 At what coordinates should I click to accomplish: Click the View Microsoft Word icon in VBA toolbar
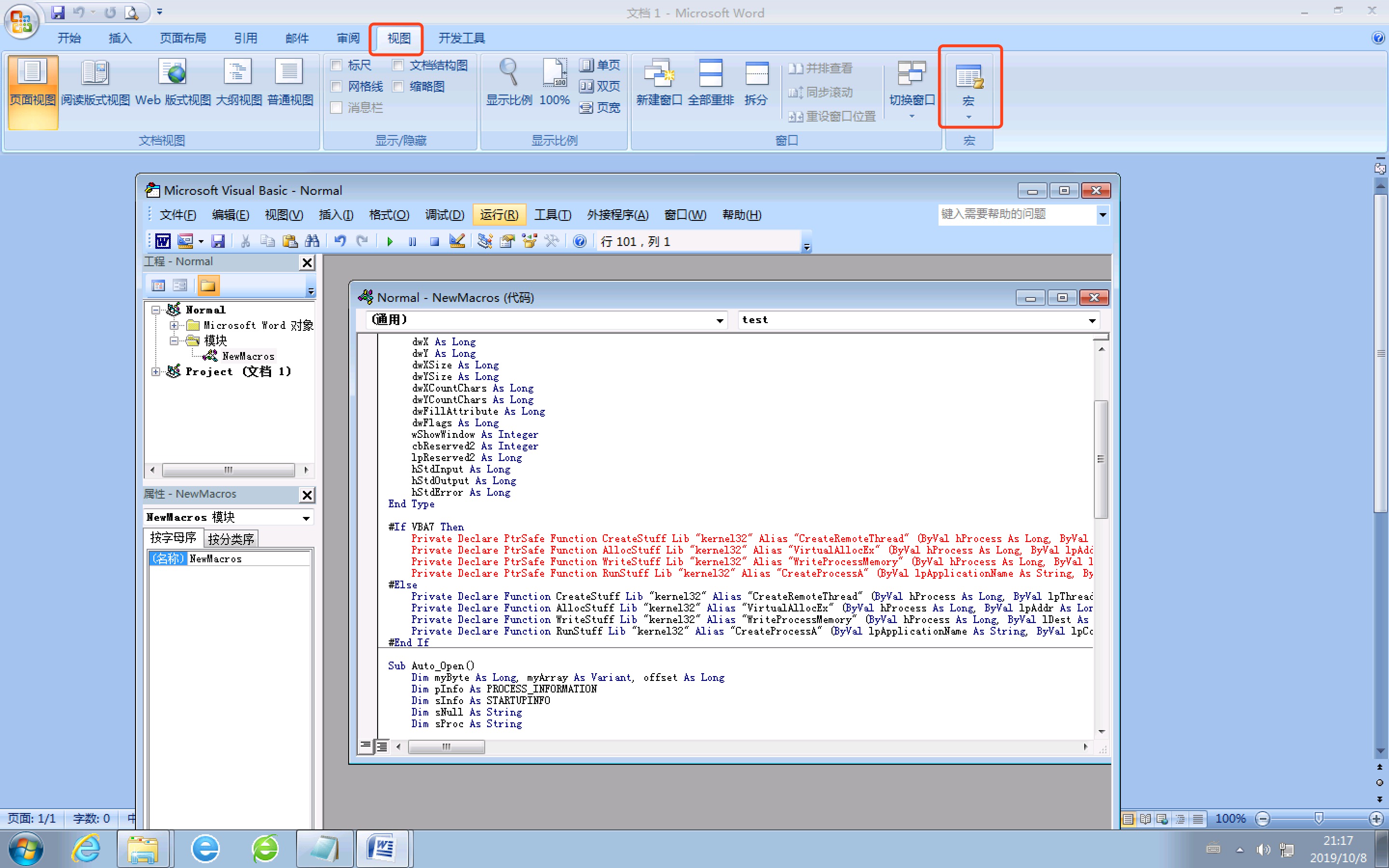(163, 241)
